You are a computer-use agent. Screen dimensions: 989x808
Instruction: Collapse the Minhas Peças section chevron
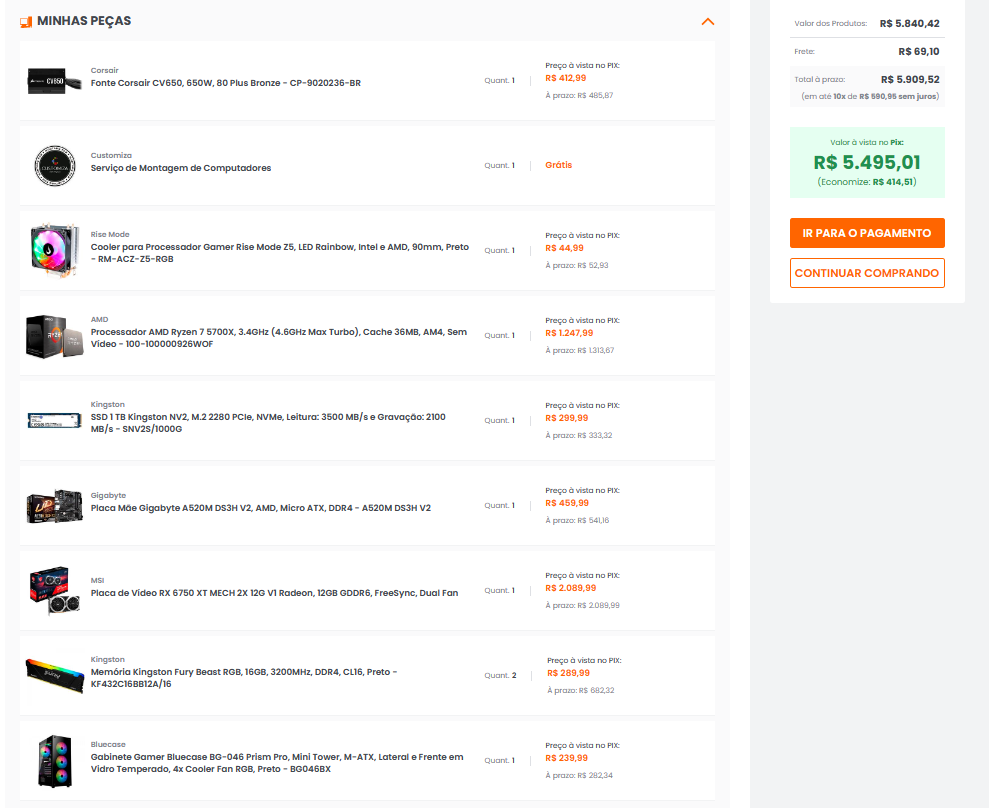[708, 21]
